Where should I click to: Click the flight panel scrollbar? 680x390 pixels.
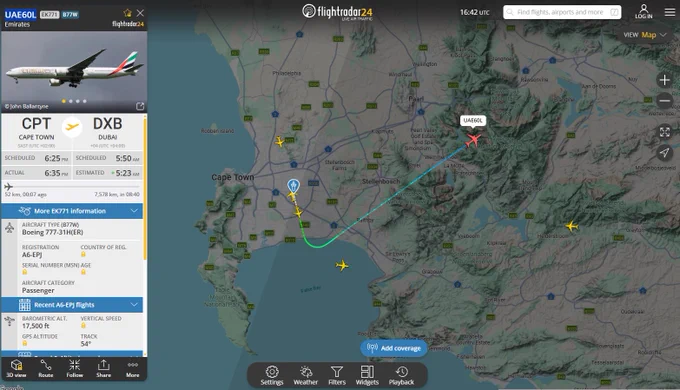(x=145, y=187)
